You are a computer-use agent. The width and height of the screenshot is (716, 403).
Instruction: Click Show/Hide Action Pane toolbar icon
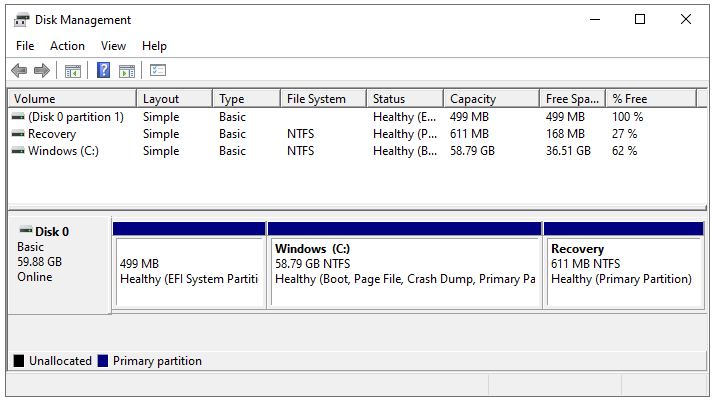click(127, 70)
